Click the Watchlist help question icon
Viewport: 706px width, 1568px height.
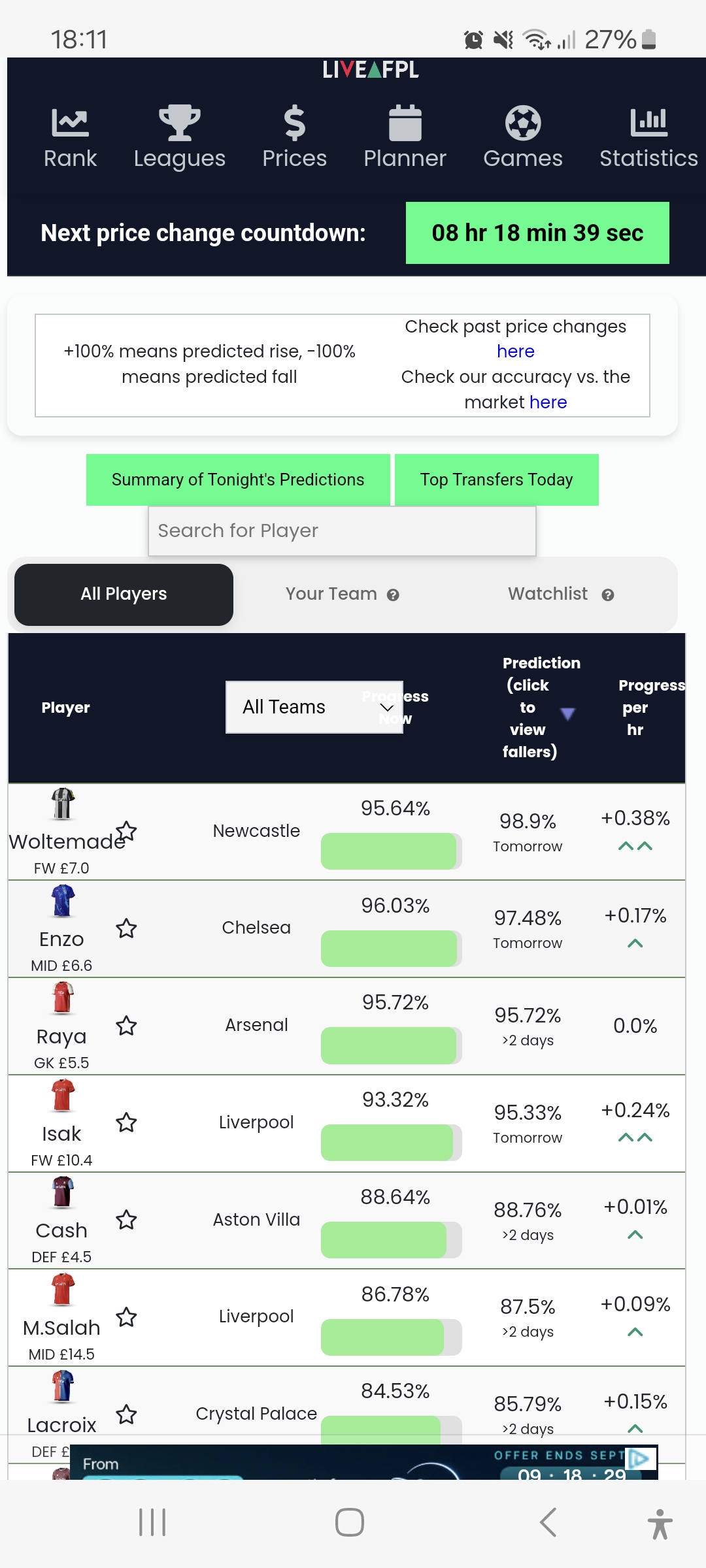[608, 595]
